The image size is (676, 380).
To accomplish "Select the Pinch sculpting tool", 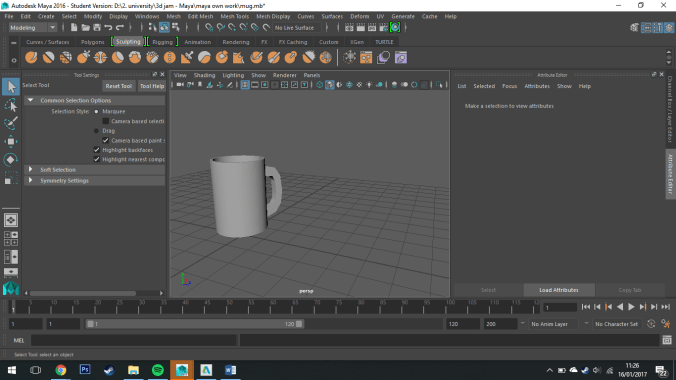I will [100, 57].
